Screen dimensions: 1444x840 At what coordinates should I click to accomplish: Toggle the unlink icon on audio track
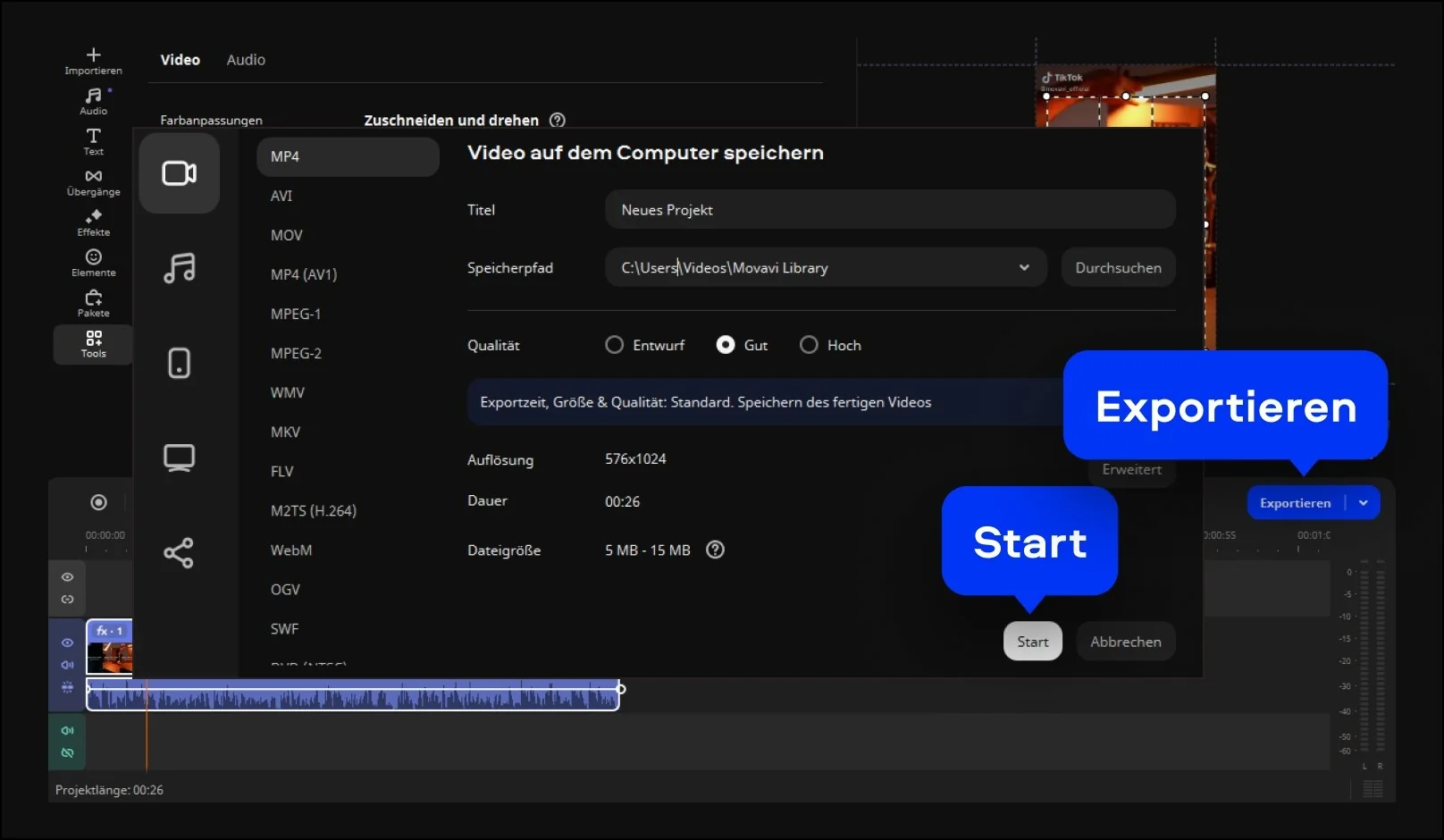coord(67,752)
